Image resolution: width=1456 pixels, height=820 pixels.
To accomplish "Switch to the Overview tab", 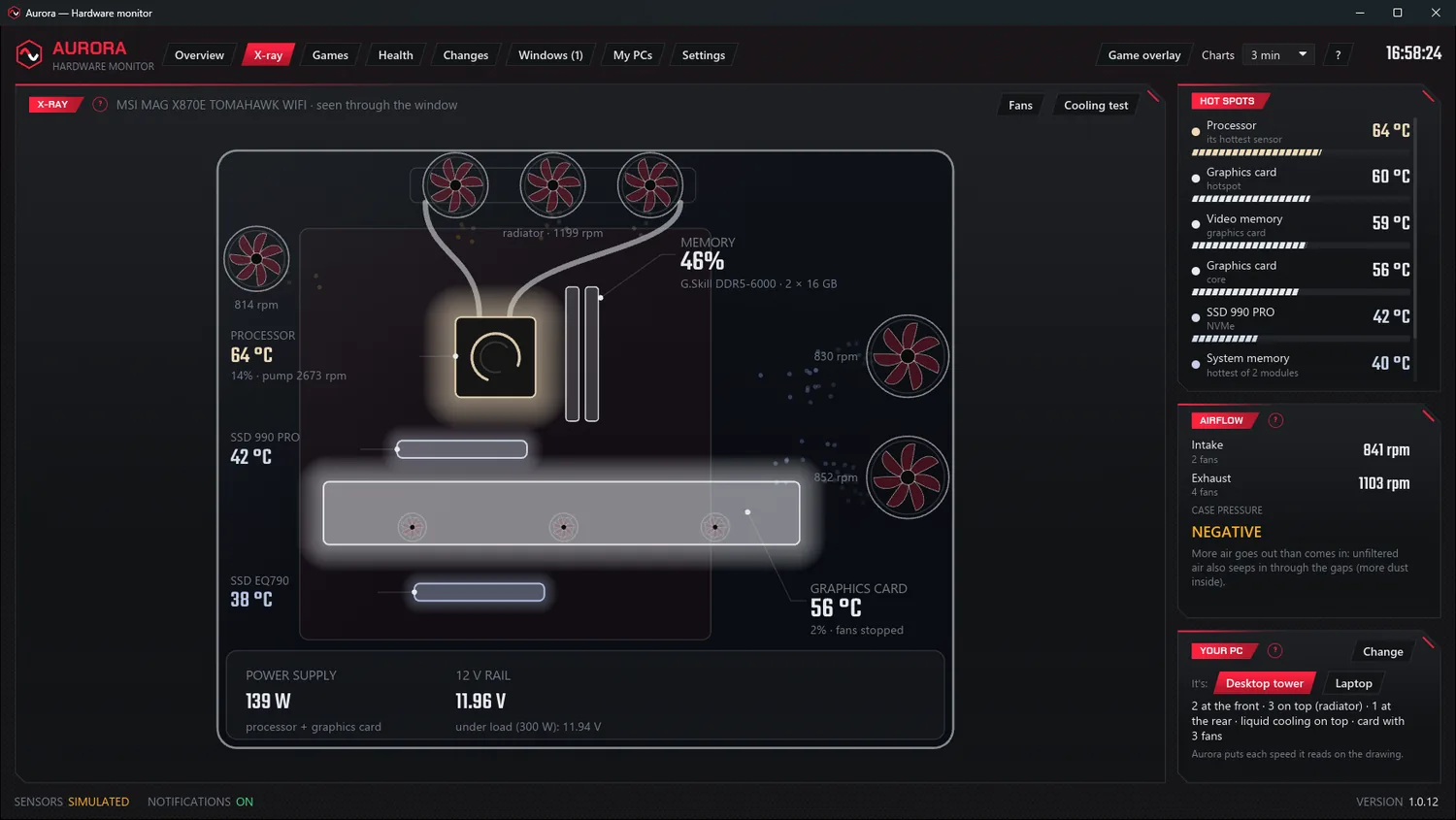I will coord(199,55).
